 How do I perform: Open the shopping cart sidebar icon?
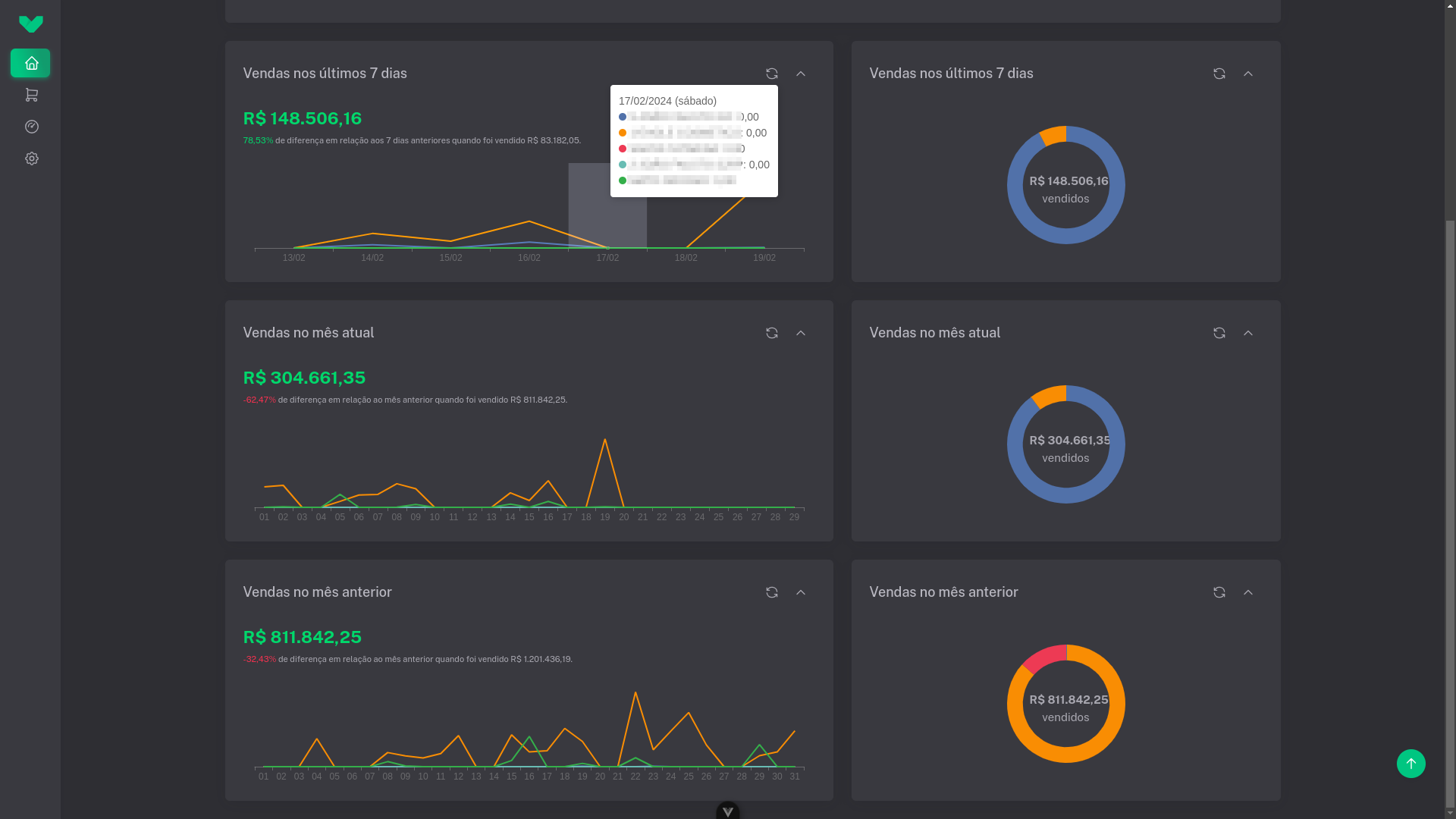point(31,95)
